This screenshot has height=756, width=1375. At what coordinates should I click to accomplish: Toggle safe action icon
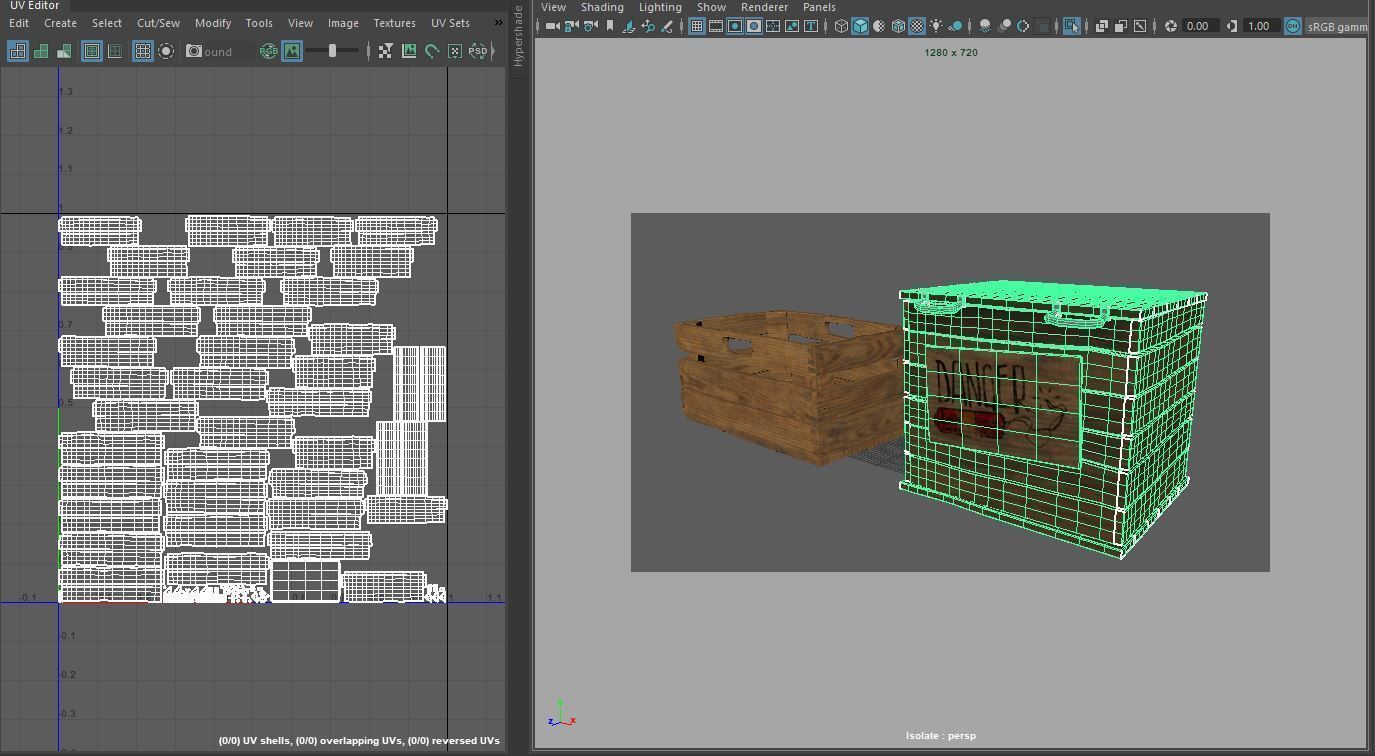(x=792, y=26)
